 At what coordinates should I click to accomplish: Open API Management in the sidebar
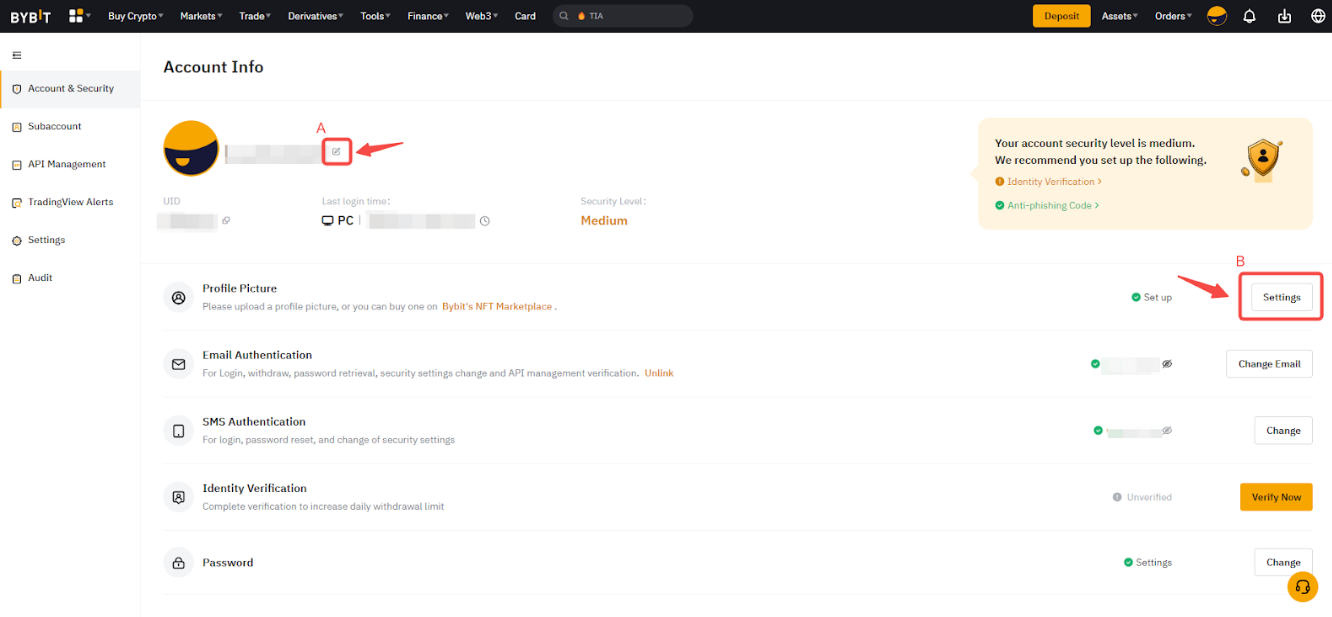66,164
